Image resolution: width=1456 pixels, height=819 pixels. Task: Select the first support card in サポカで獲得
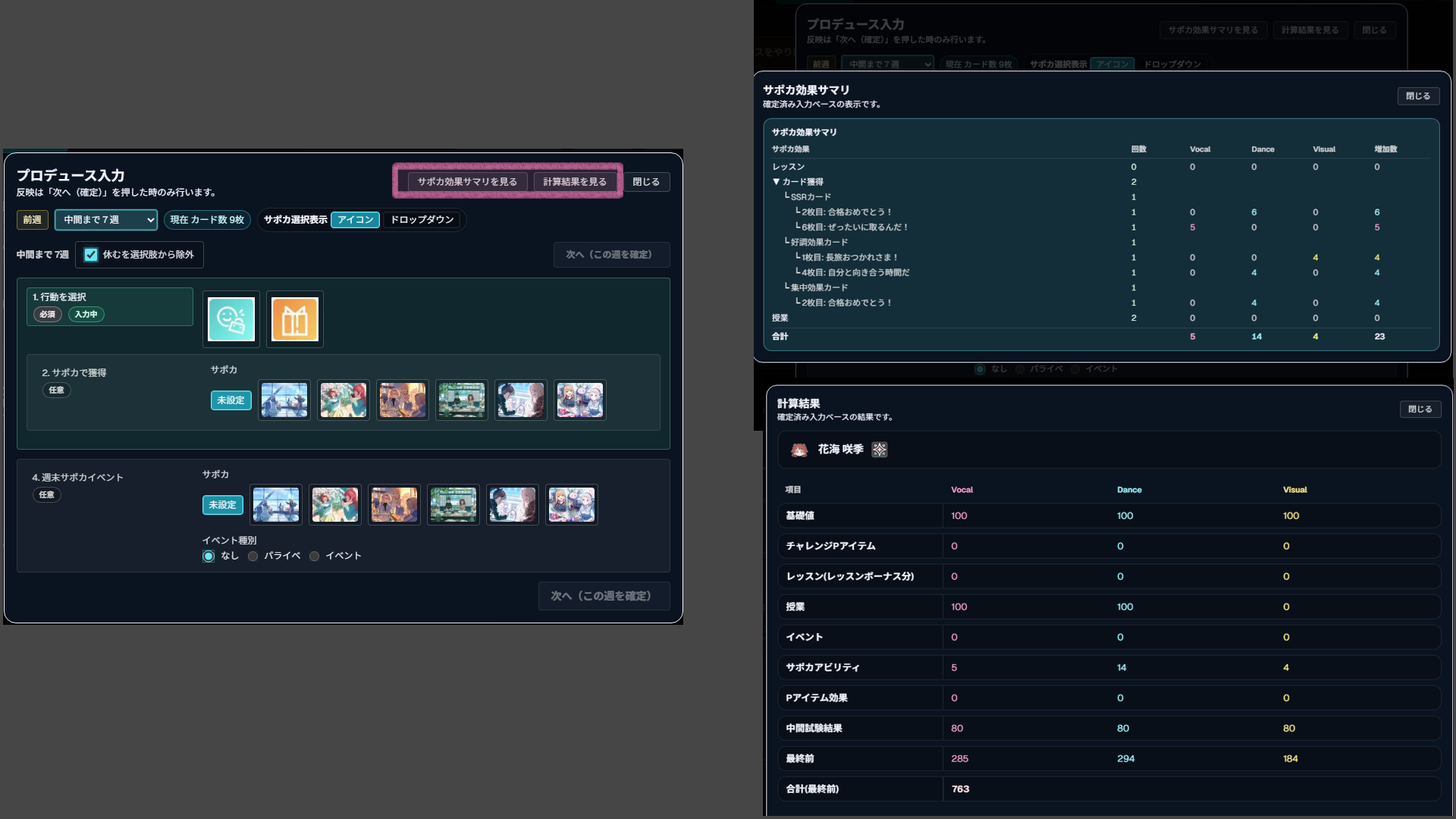(284, 400)
